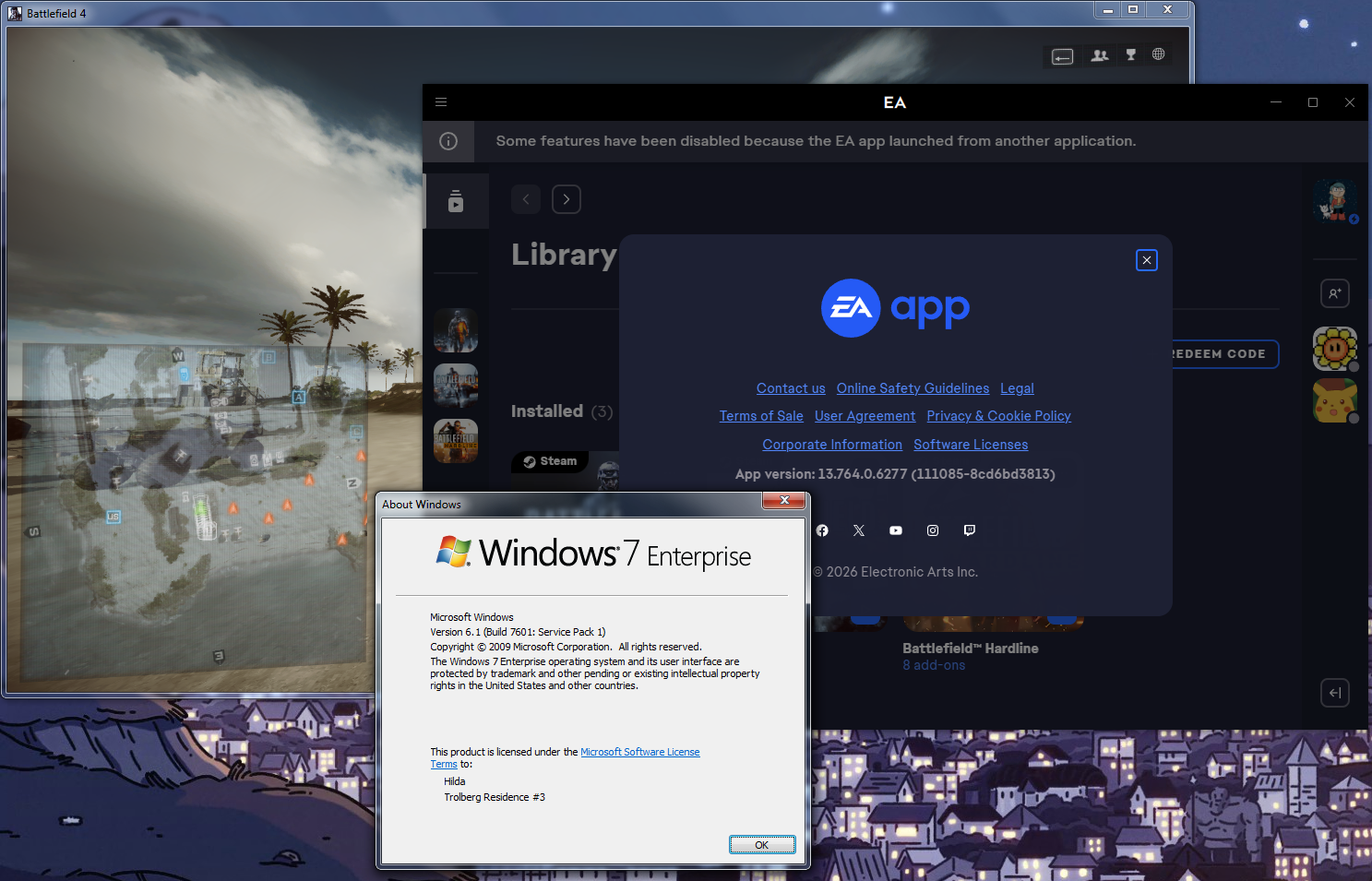This screenshot has width=1372, height=881.
Task: Maximize the EA app window
Action: click(x=1313, y=102)
